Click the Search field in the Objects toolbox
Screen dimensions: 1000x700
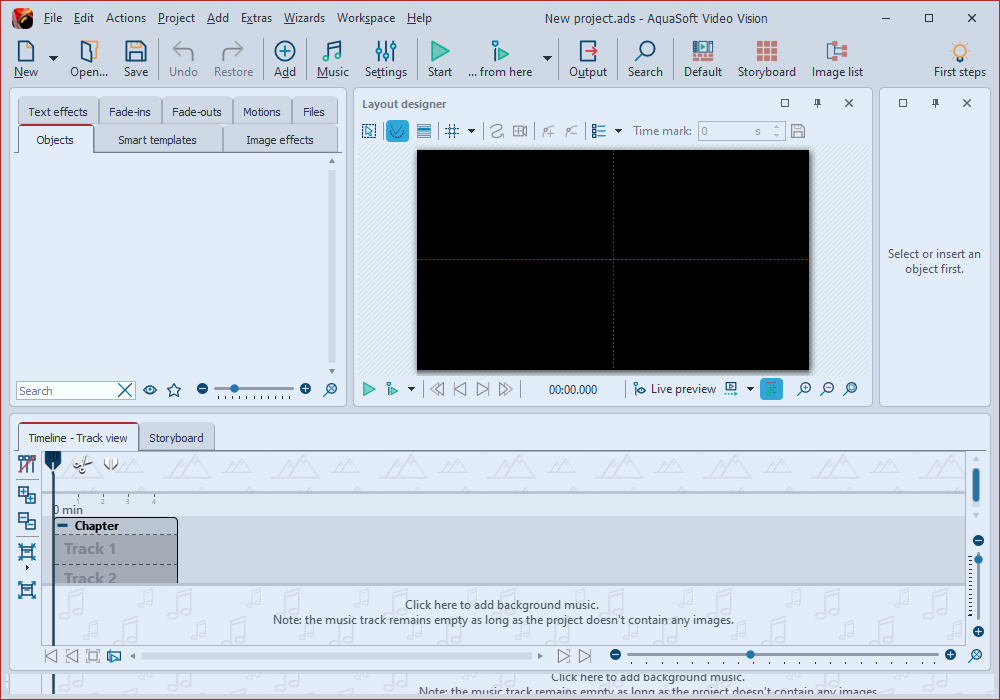[x=67, y=391]
